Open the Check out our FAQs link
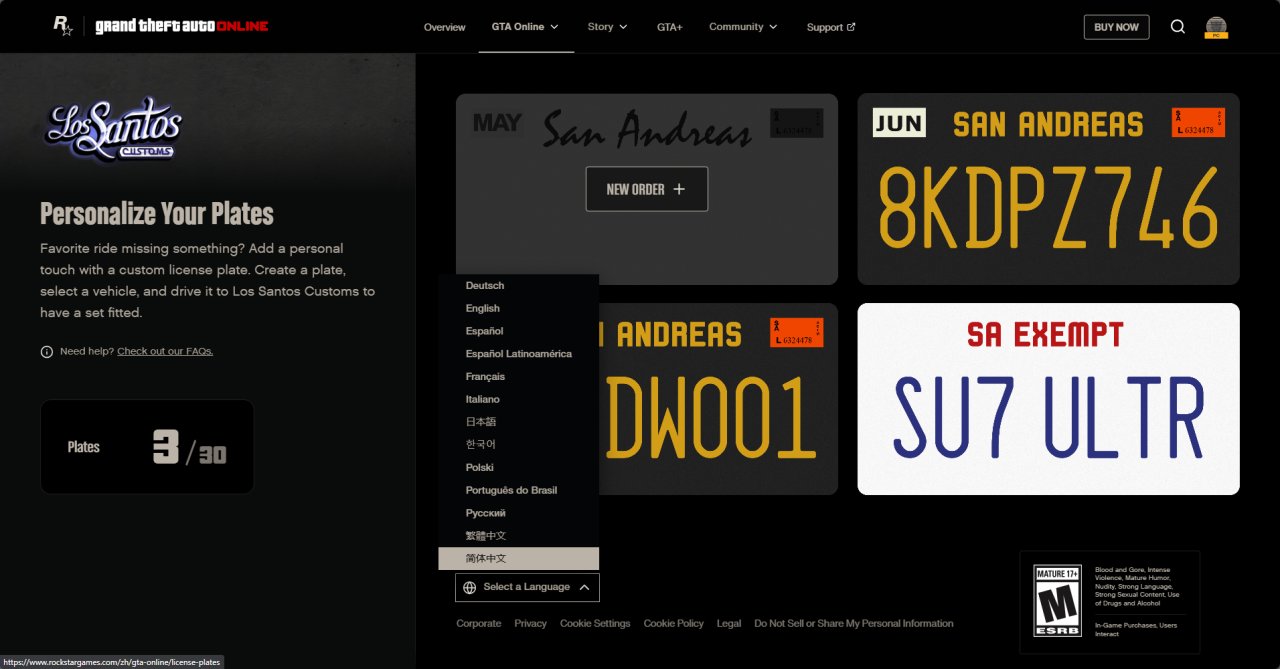1280x669 pixels. pyautogui.click(x=165, y=351)
